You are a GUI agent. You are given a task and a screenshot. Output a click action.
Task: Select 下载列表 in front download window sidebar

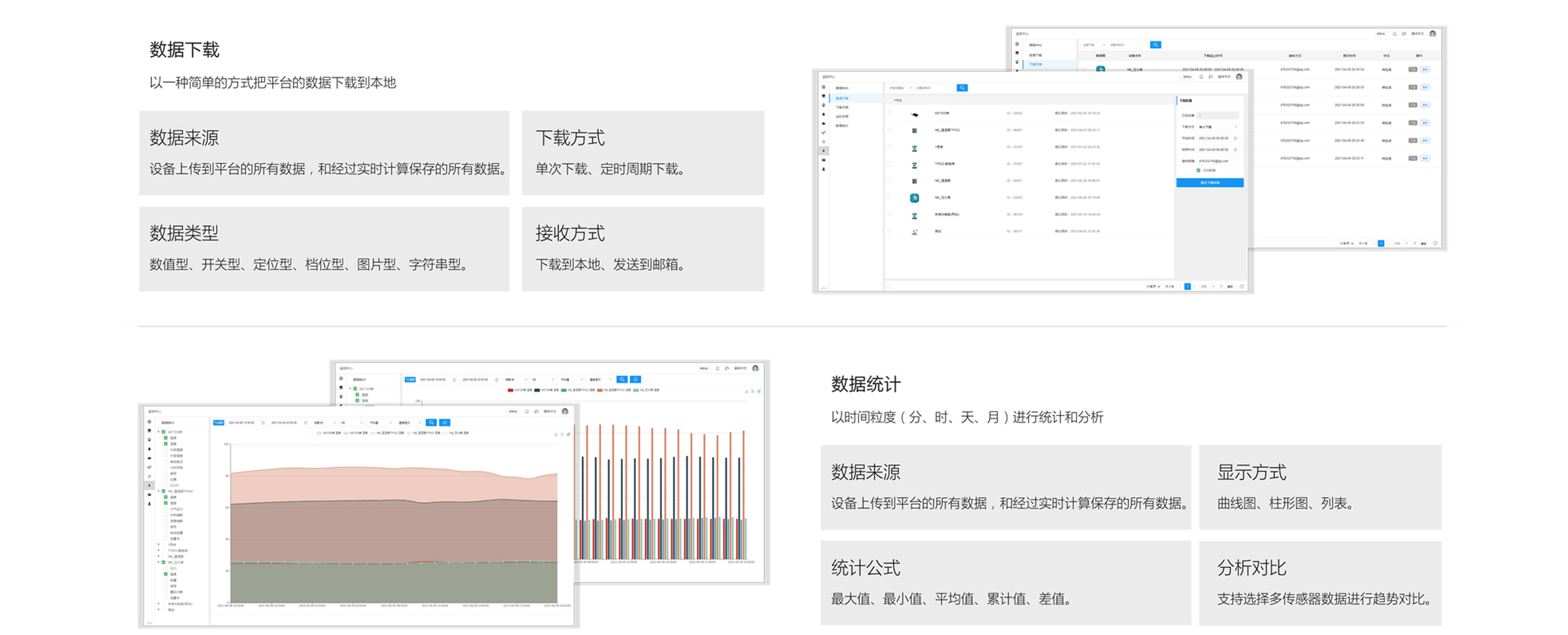(x=842, y=107)
